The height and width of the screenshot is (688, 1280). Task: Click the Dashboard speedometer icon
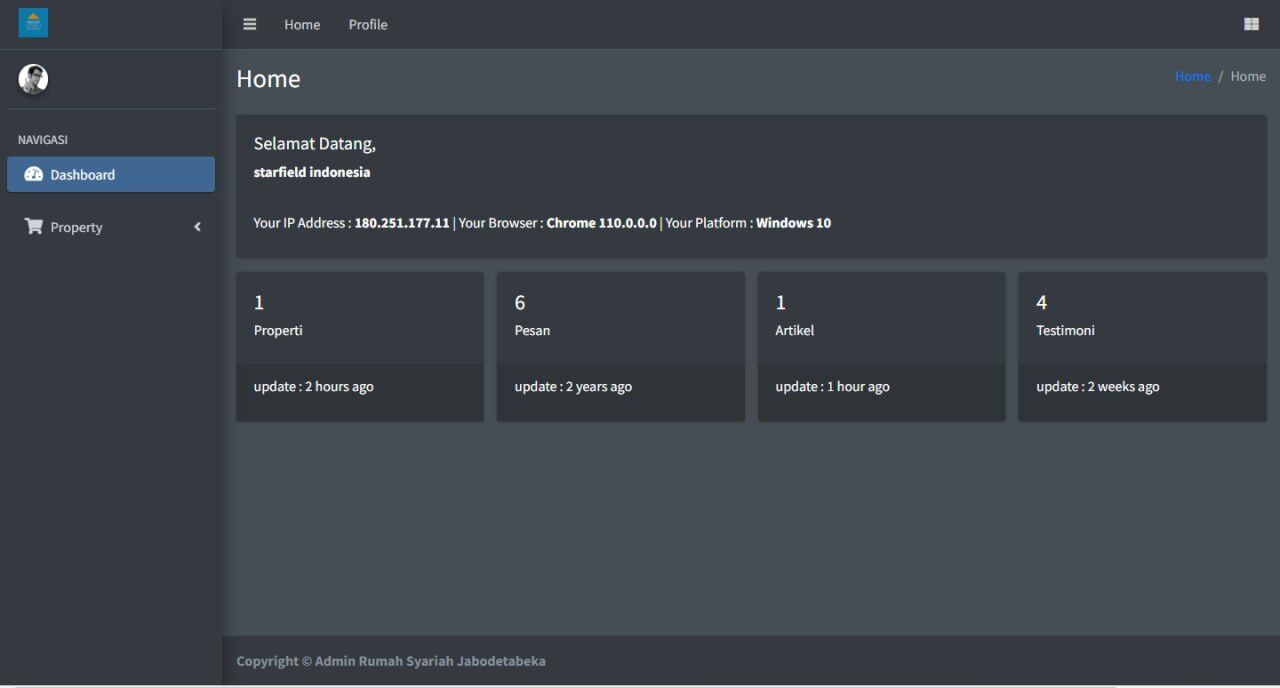pos(33,174)
